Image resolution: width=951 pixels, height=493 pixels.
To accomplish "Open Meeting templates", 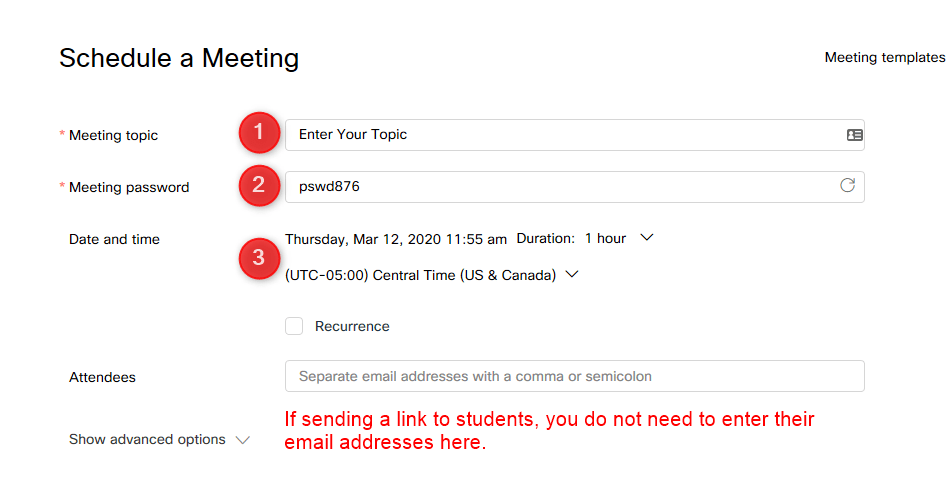I will [885, 58].
